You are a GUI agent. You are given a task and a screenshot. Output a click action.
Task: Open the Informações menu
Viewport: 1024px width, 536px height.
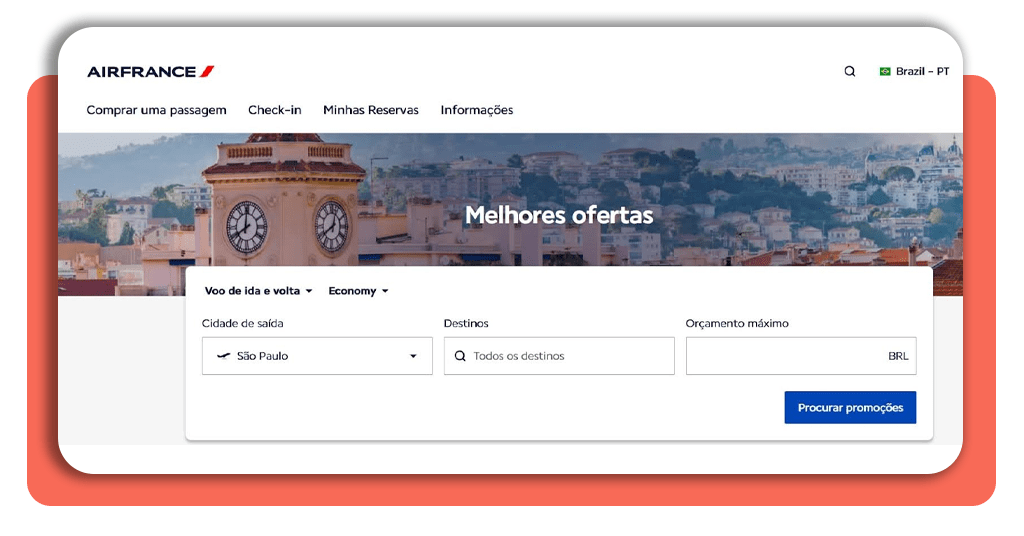(477, 110)
